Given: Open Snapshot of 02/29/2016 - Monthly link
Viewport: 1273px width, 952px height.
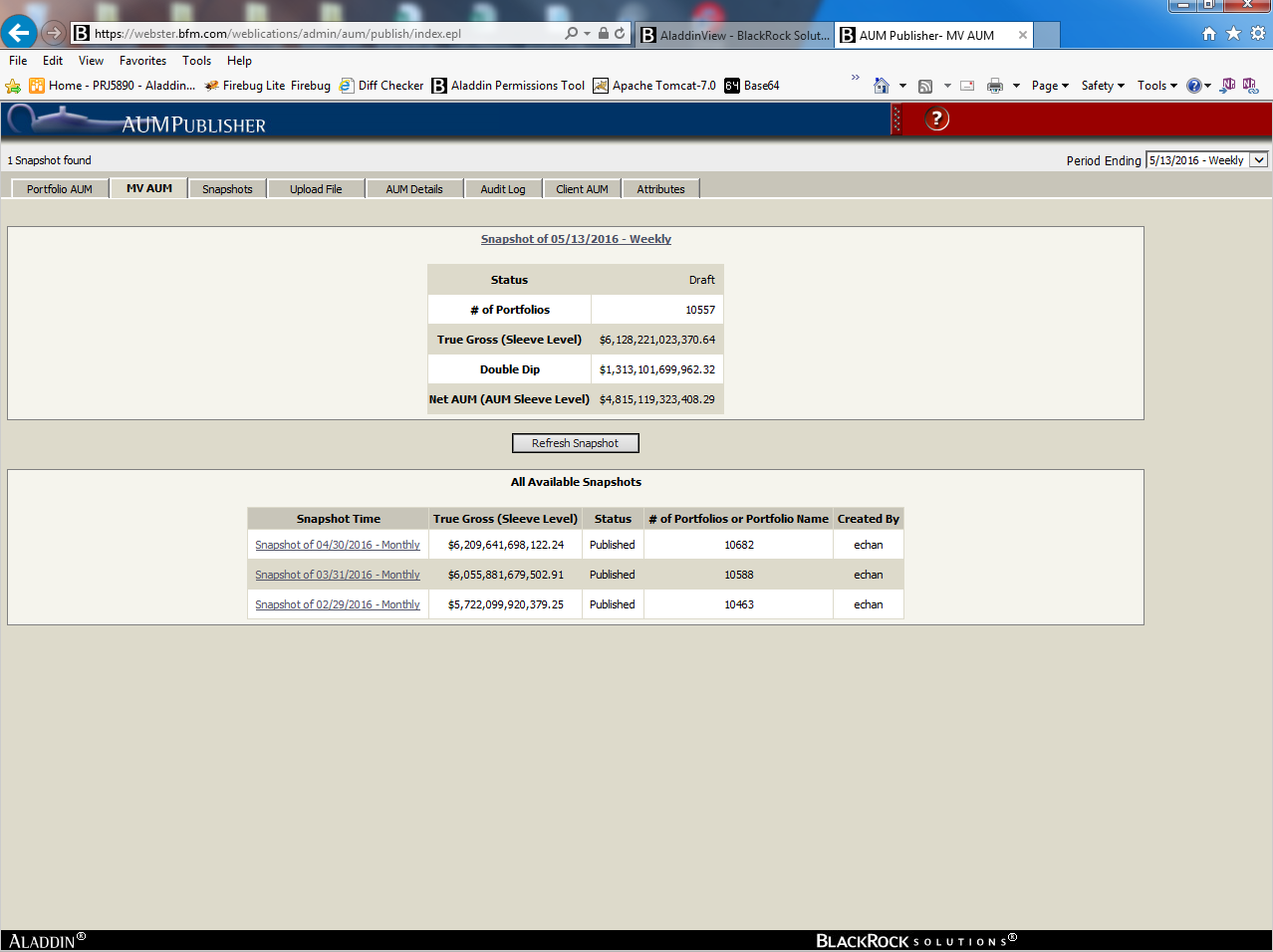Looking at the screenshot, I should pyautogui.click(x=338, y=604).
